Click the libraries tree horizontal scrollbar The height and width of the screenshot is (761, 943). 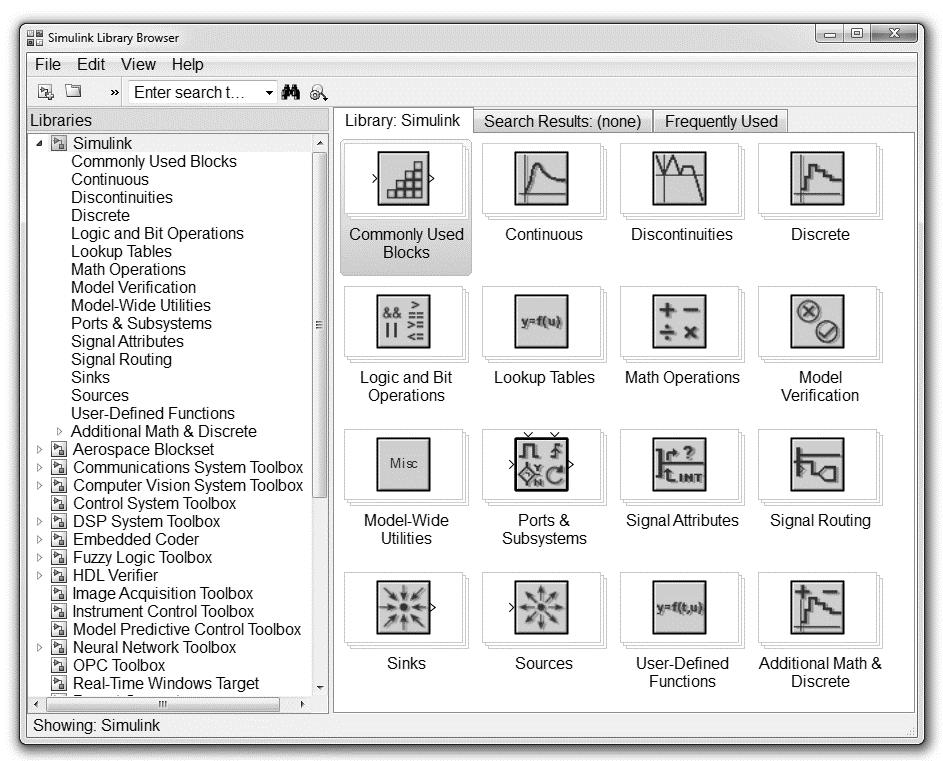tap(163, 704)
